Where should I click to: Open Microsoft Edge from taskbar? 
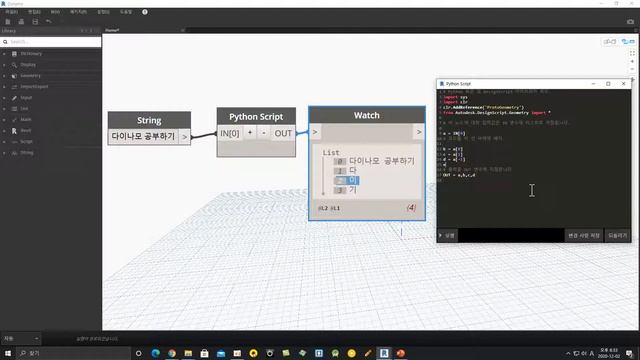(156, 353)
